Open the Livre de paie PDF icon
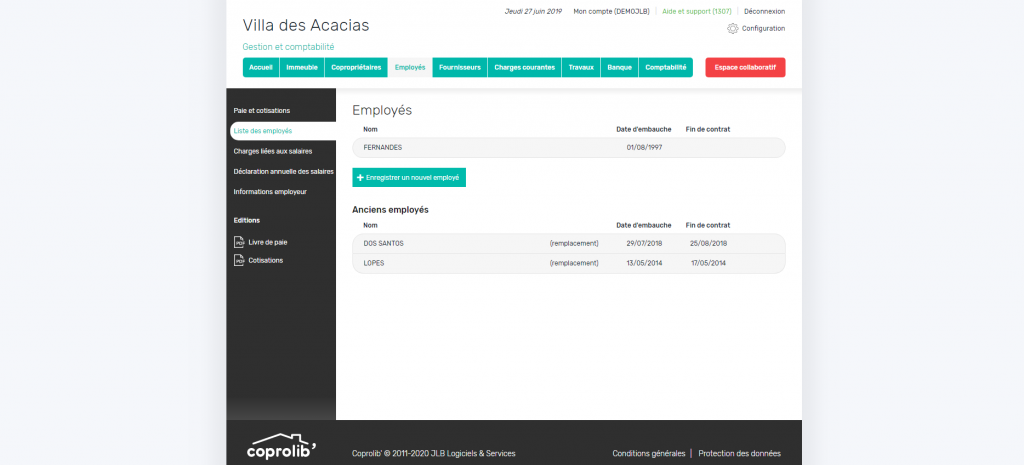Viewport: 1024px width, 465px height. [x=239, y=242]
